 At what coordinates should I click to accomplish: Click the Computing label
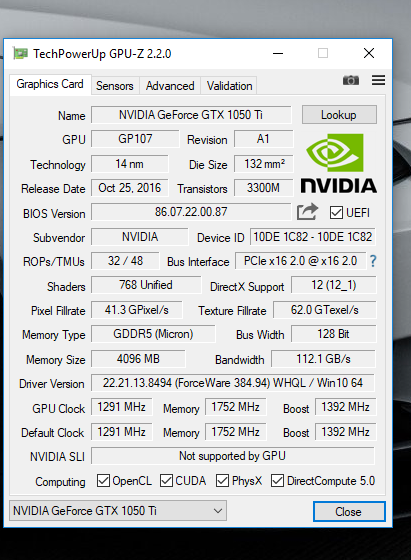[x=60, y=482]
